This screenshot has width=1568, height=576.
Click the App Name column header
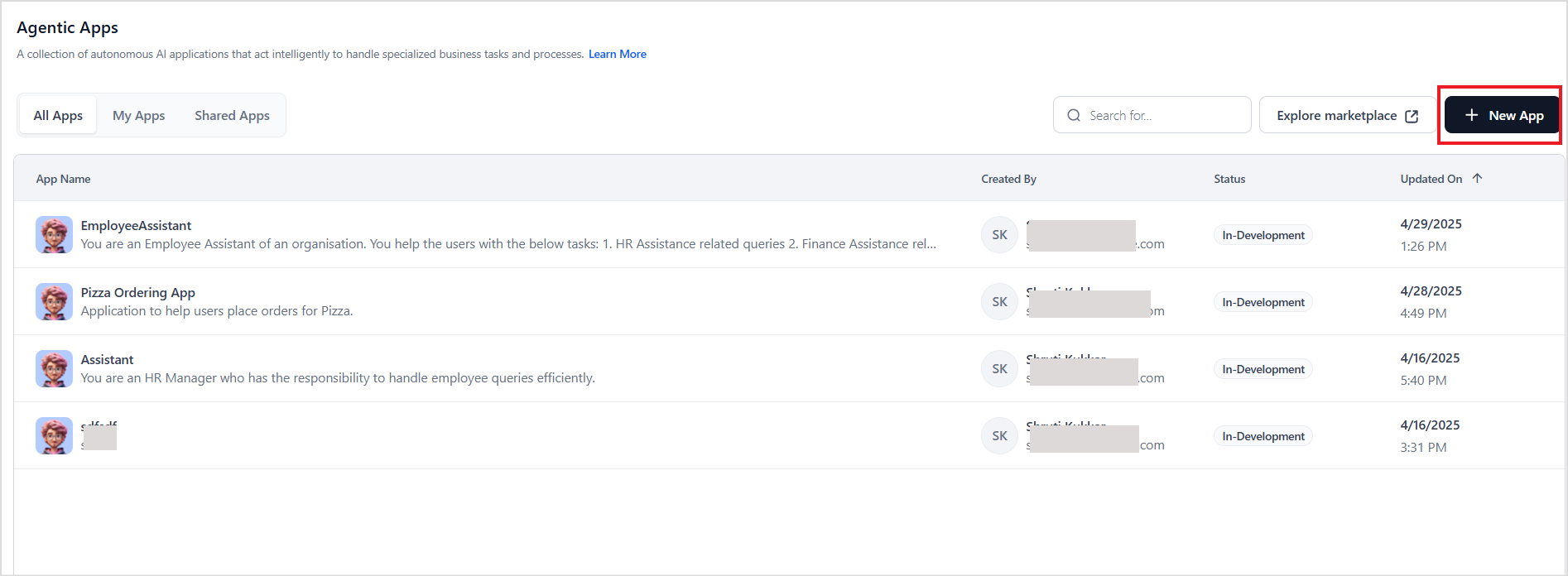pos(63,180)
